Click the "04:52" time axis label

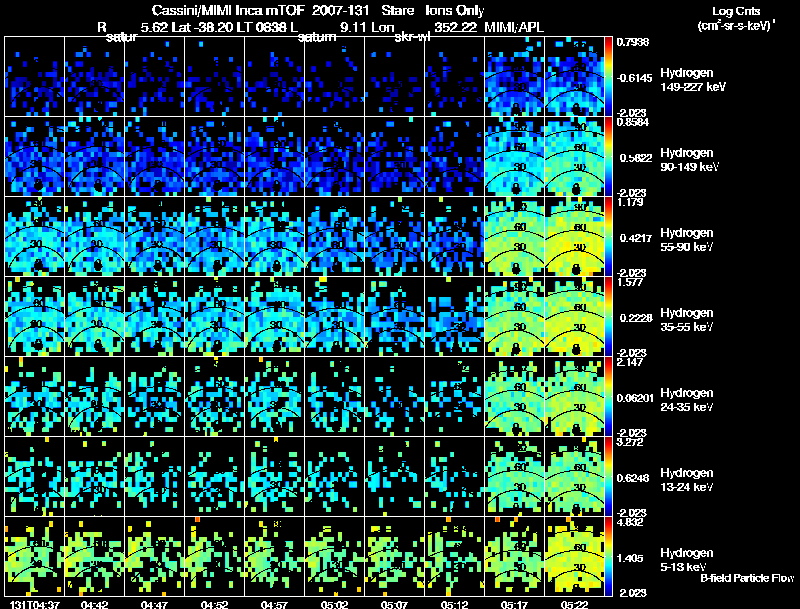click(x=214, y=604)
